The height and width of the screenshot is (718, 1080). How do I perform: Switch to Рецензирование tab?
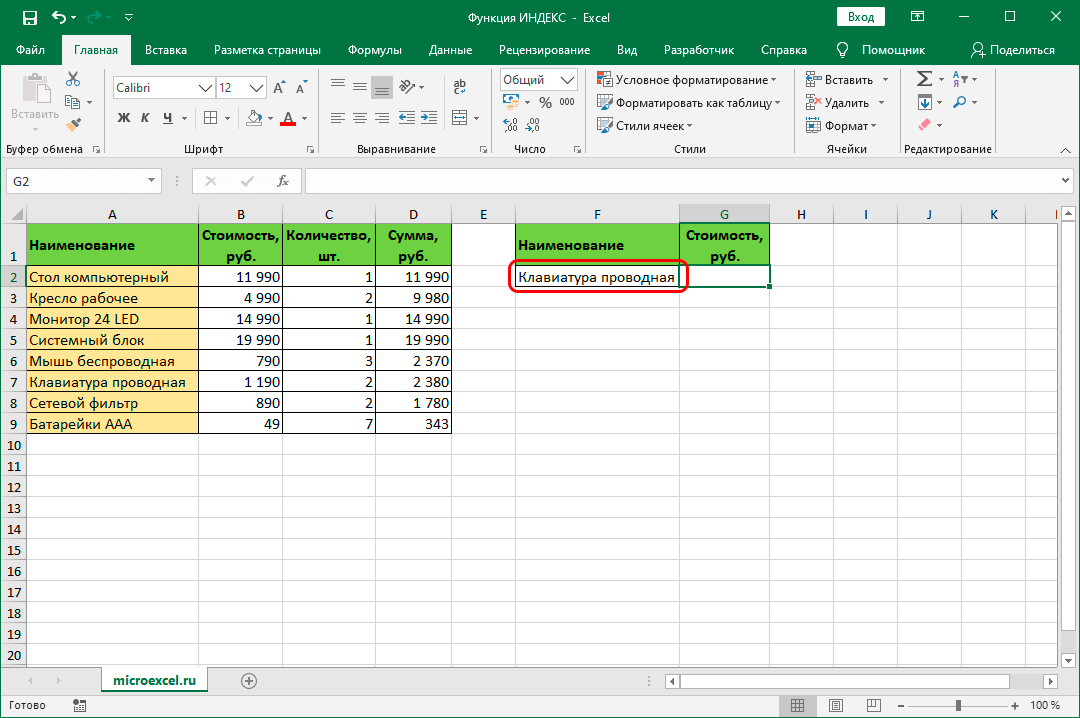(x=544, y=50)
